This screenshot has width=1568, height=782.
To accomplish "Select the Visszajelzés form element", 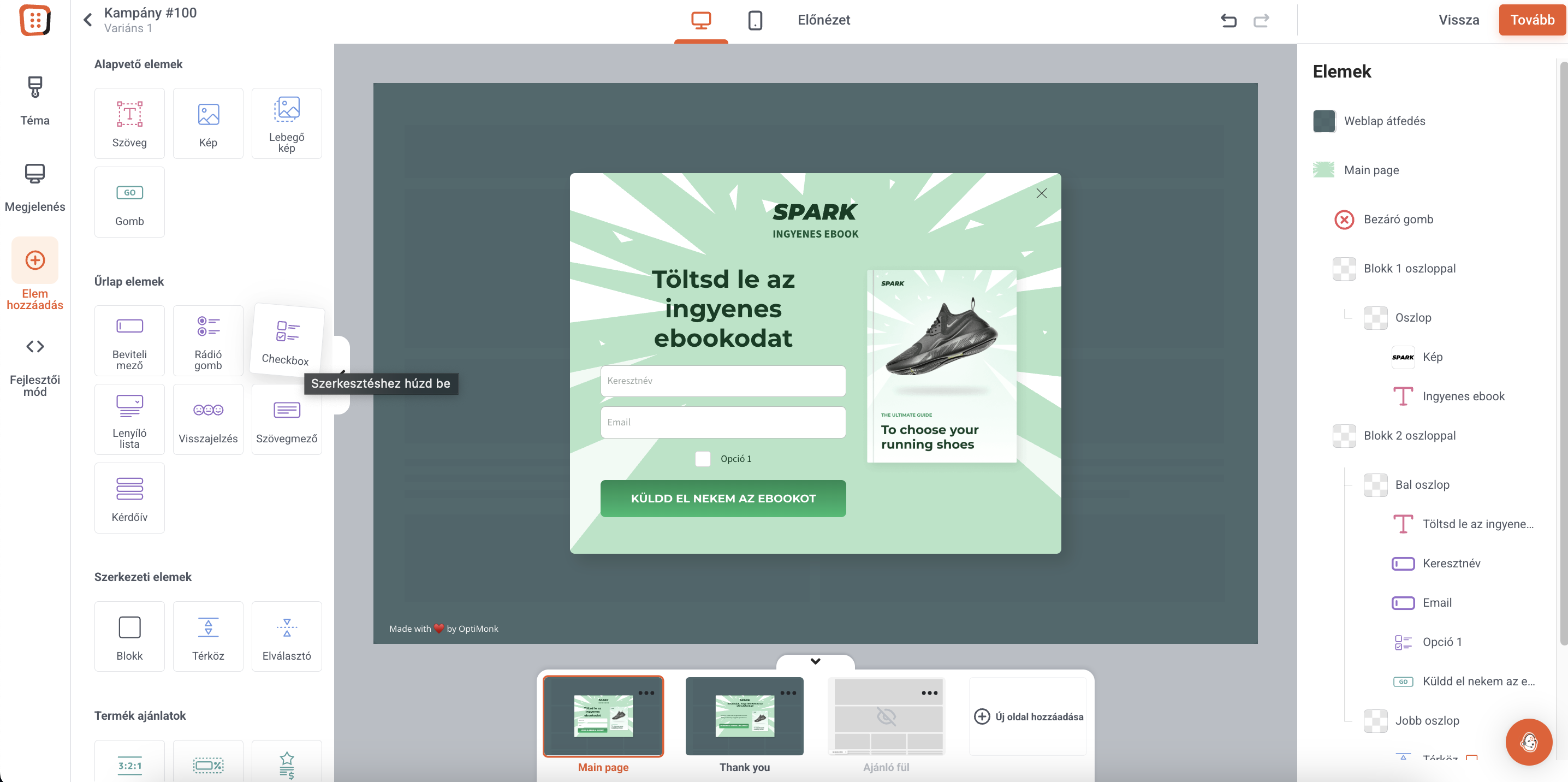I will coord(207,419).
